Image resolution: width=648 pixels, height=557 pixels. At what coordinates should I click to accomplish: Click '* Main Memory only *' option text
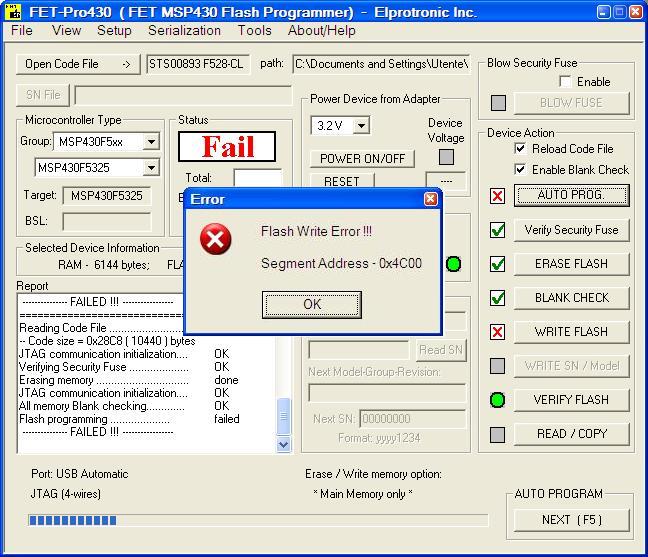click(x=363, y=494)
